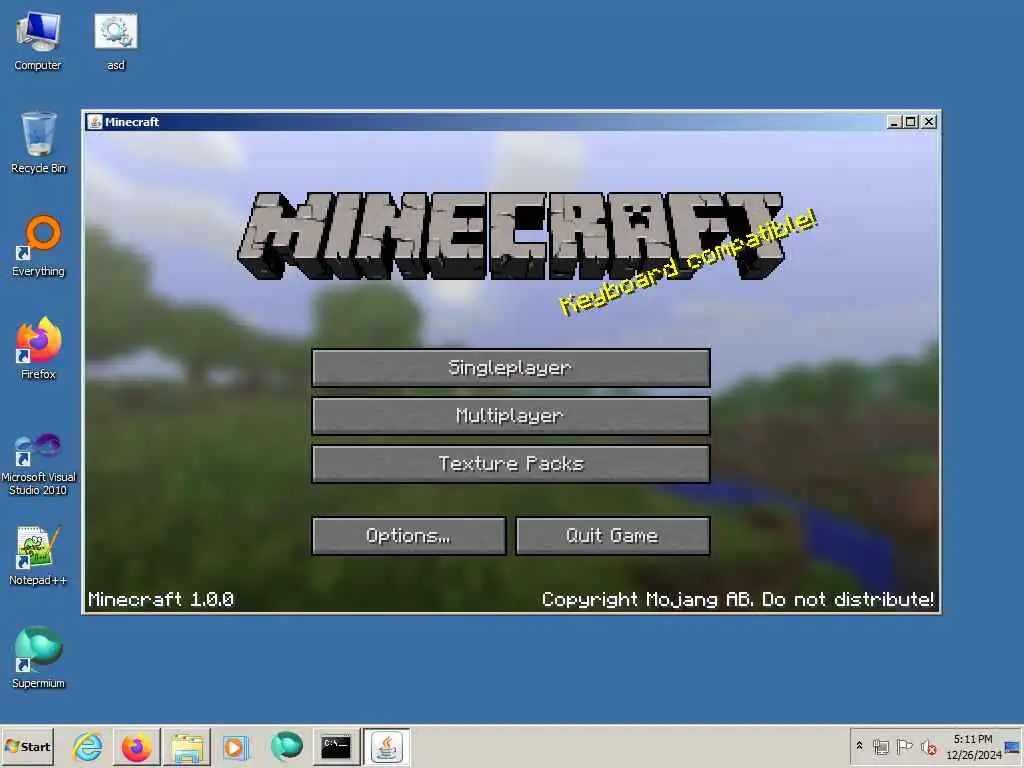The height and width of the screenshot is (768, 1024).
Task: Click the Java icon in Minecraft title bar
Action: (x=95, y=121)
